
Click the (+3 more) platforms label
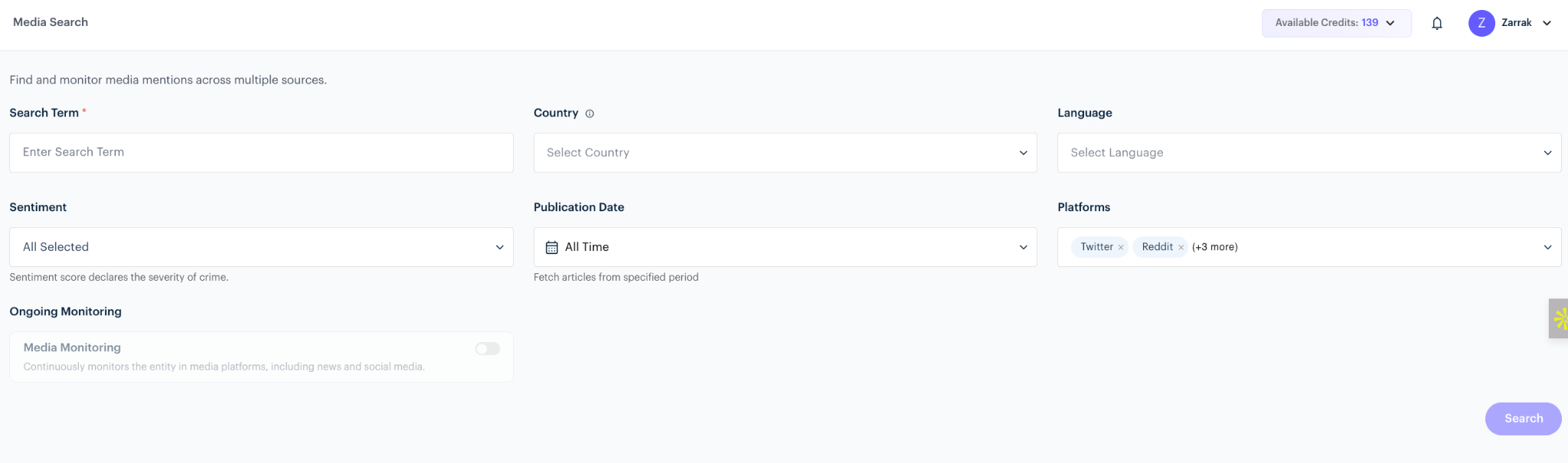(1214, 247)
